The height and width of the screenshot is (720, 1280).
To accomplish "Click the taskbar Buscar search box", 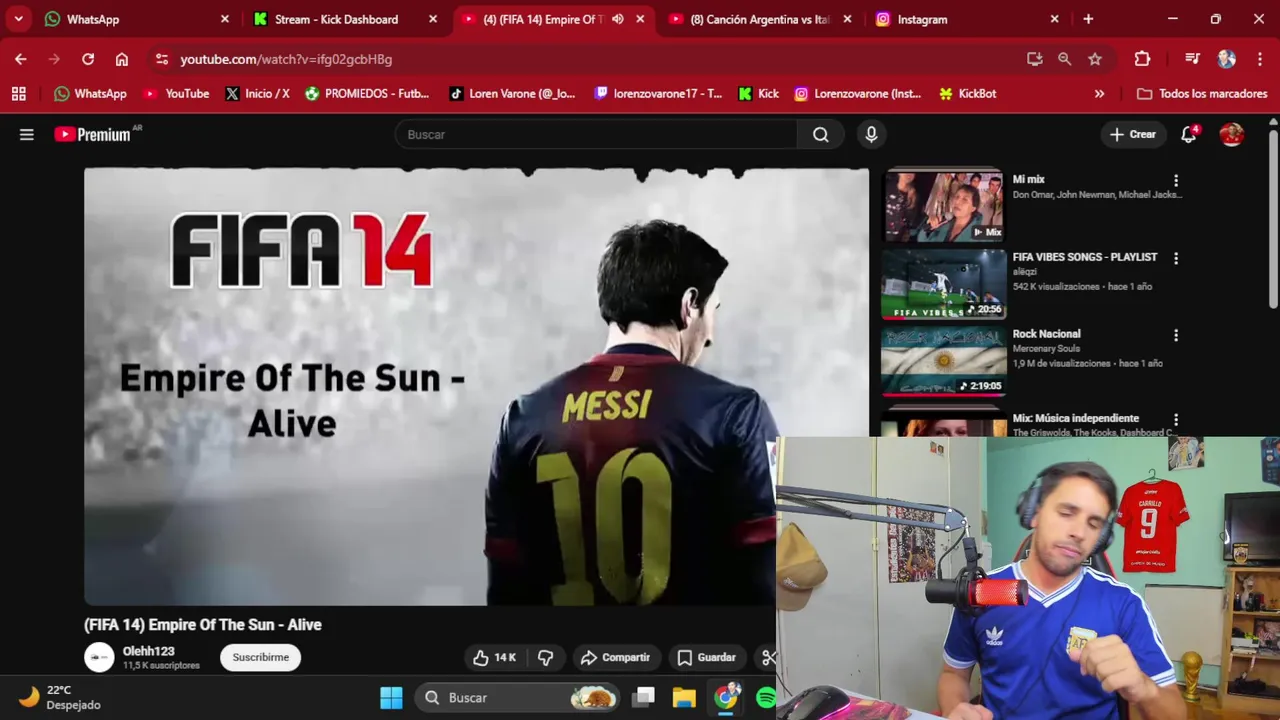I will pos(518,697).
